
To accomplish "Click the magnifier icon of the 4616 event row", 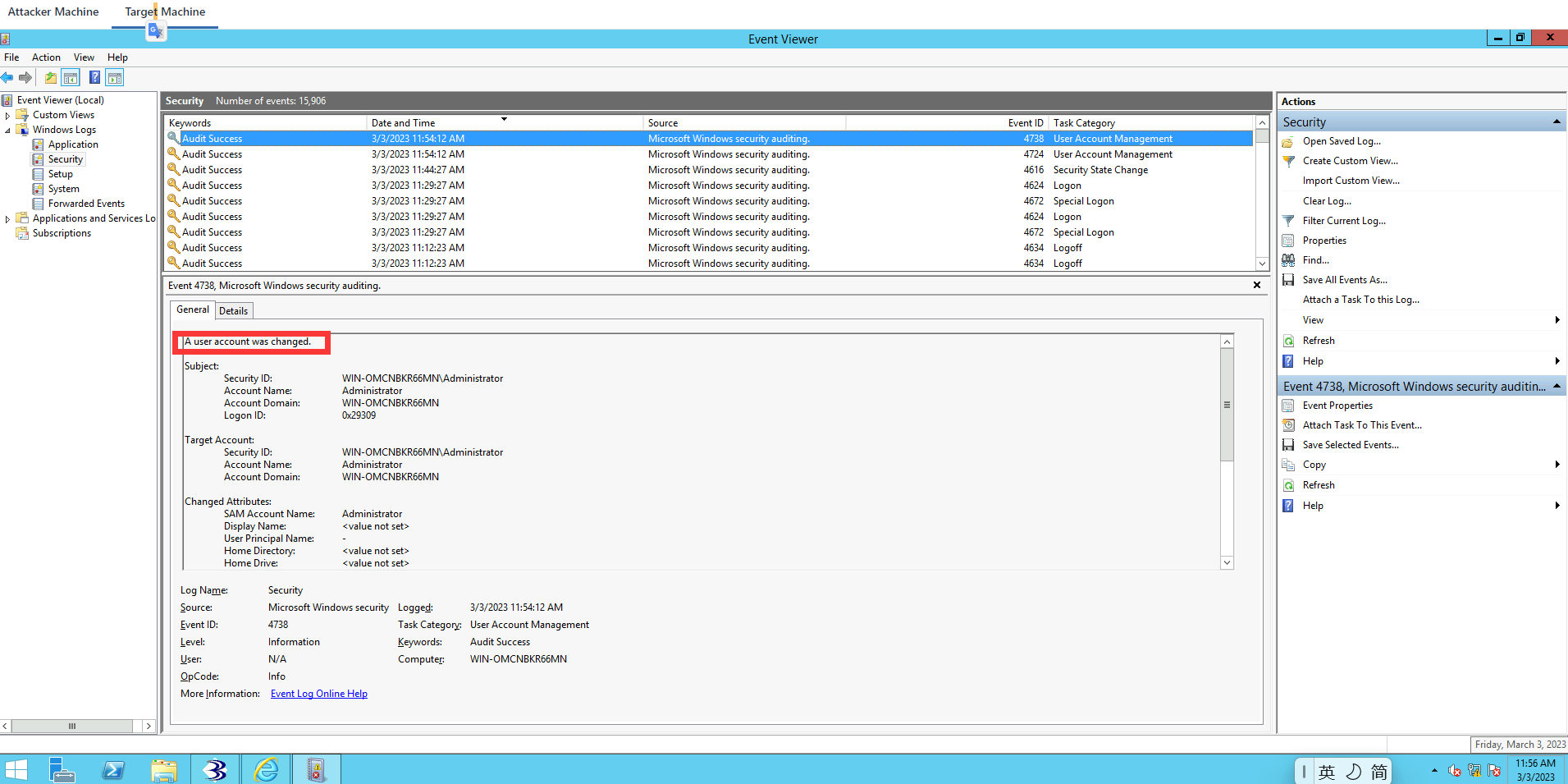I will pos(173,169).
